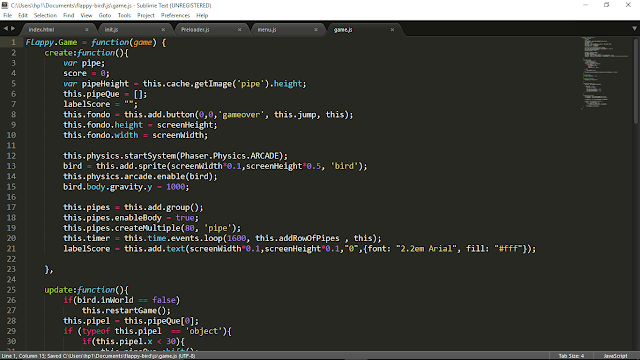Click the 'update' function name
640x360 pixels.
point(59,290)
